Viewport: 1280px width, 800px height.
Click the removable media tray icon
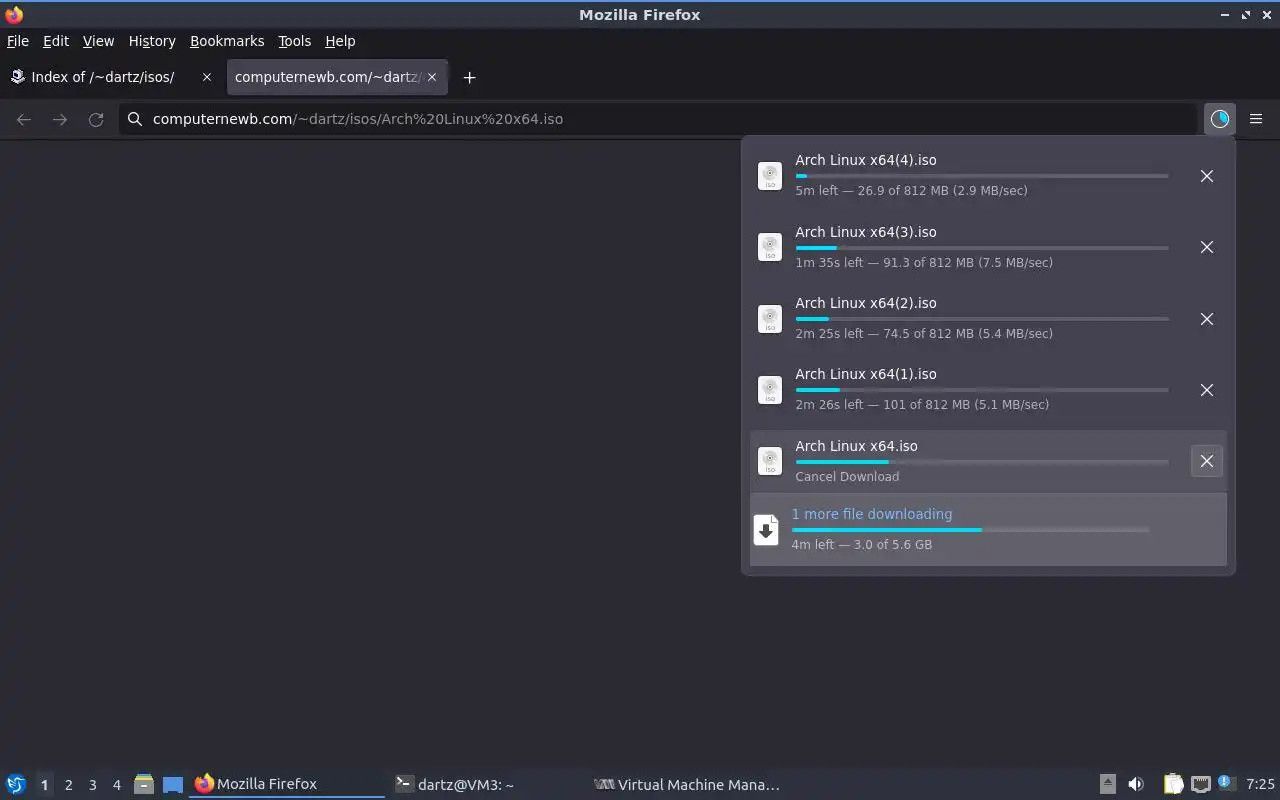[1108, 784]
